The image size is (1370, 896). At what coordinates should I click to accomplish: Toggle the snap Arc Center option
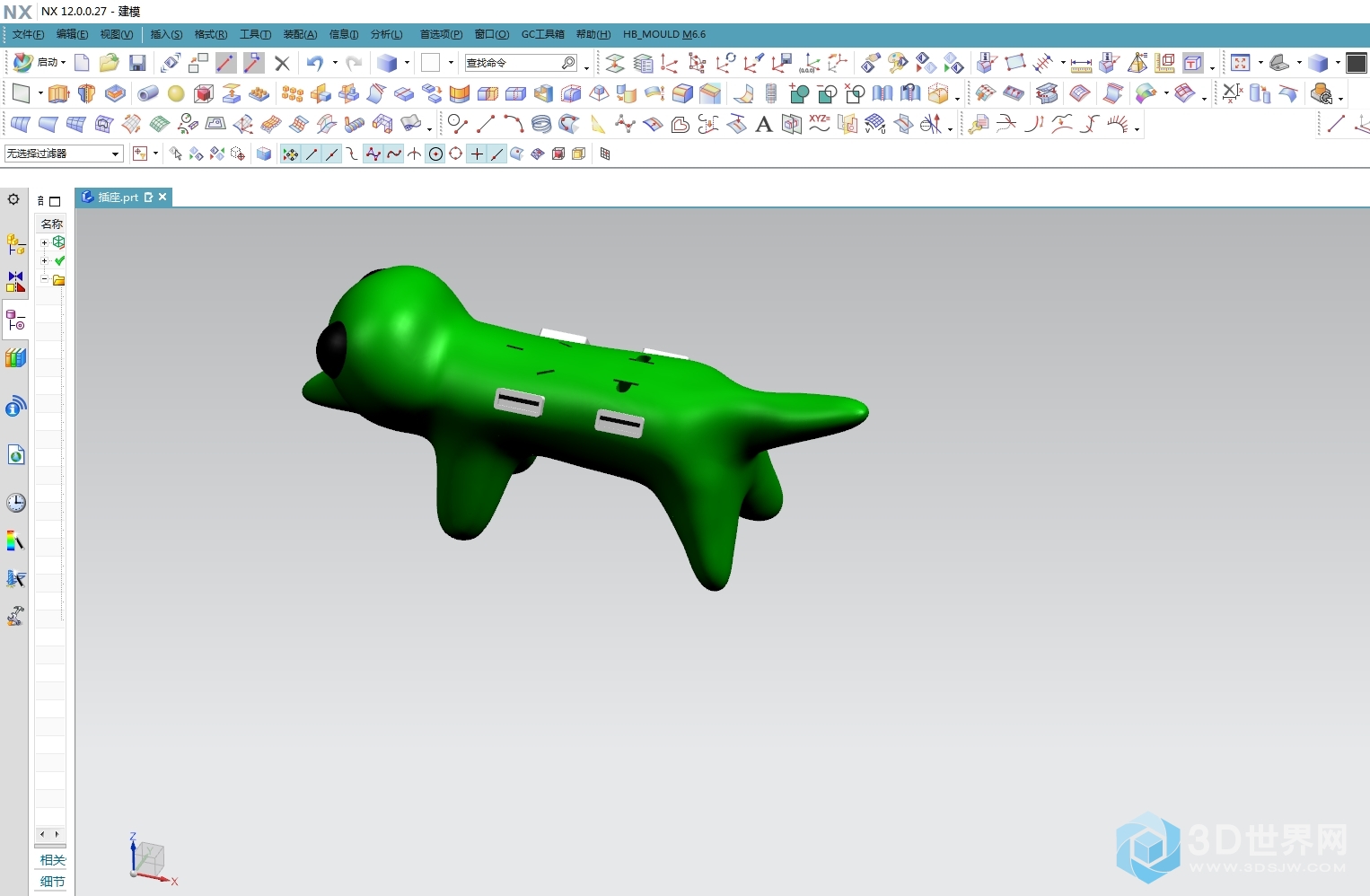[435, 154]
